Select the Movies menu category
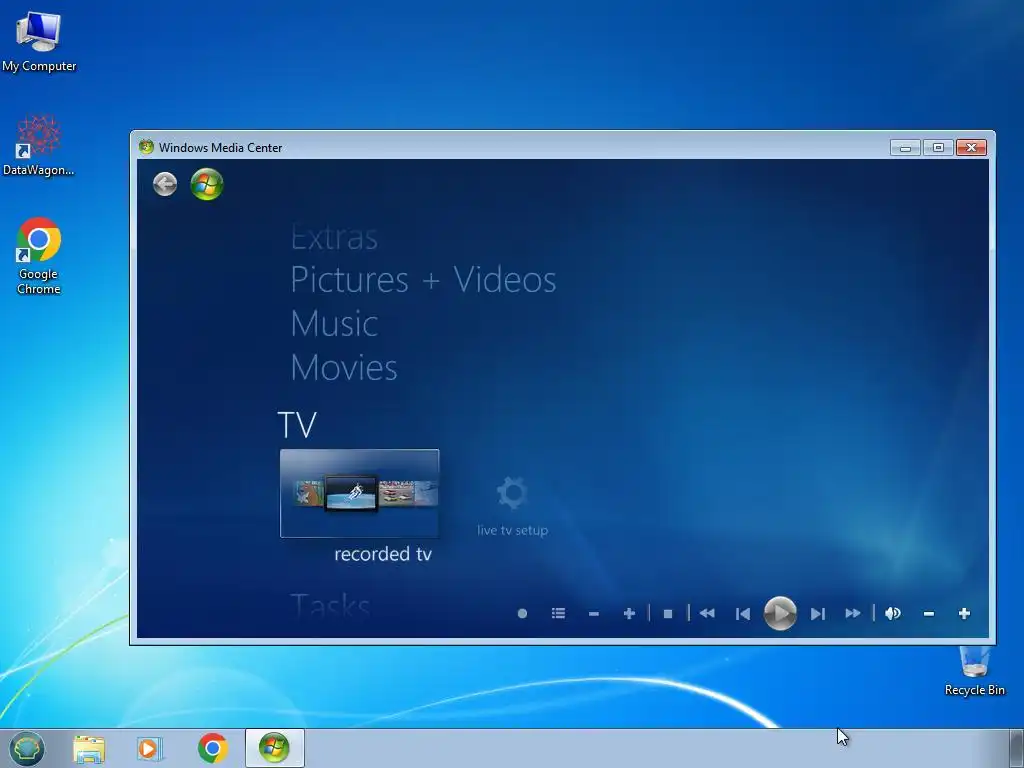The image size is (1024, 768). (x=344, y=368)
